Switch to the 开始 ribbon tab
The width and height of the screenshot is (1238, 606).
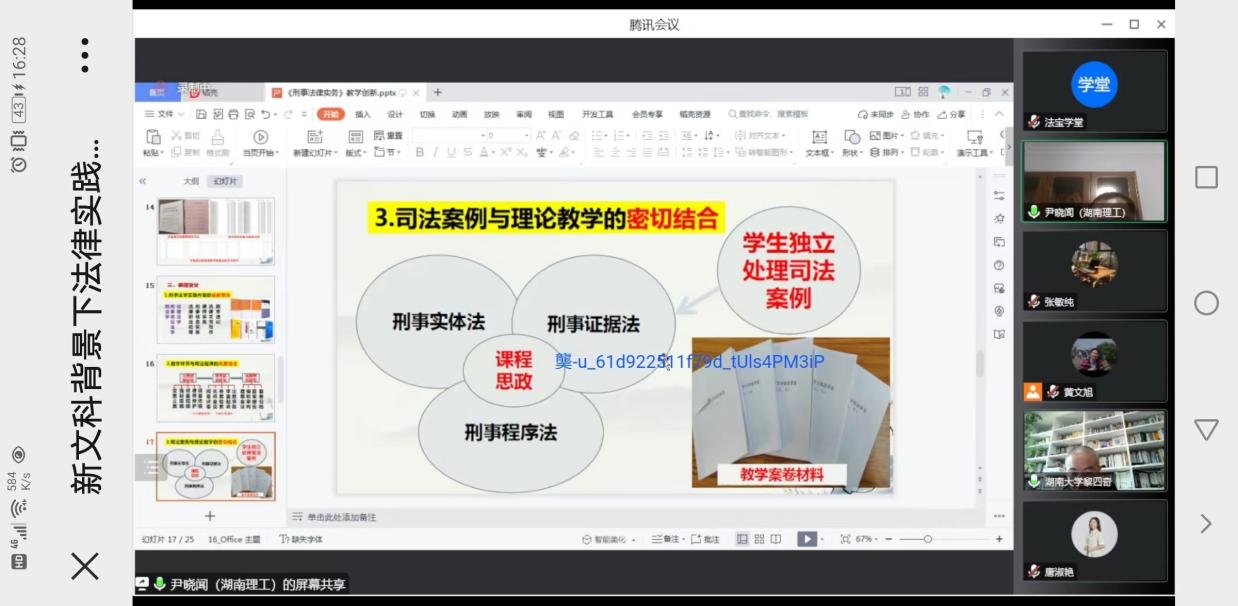pos(331,114)
